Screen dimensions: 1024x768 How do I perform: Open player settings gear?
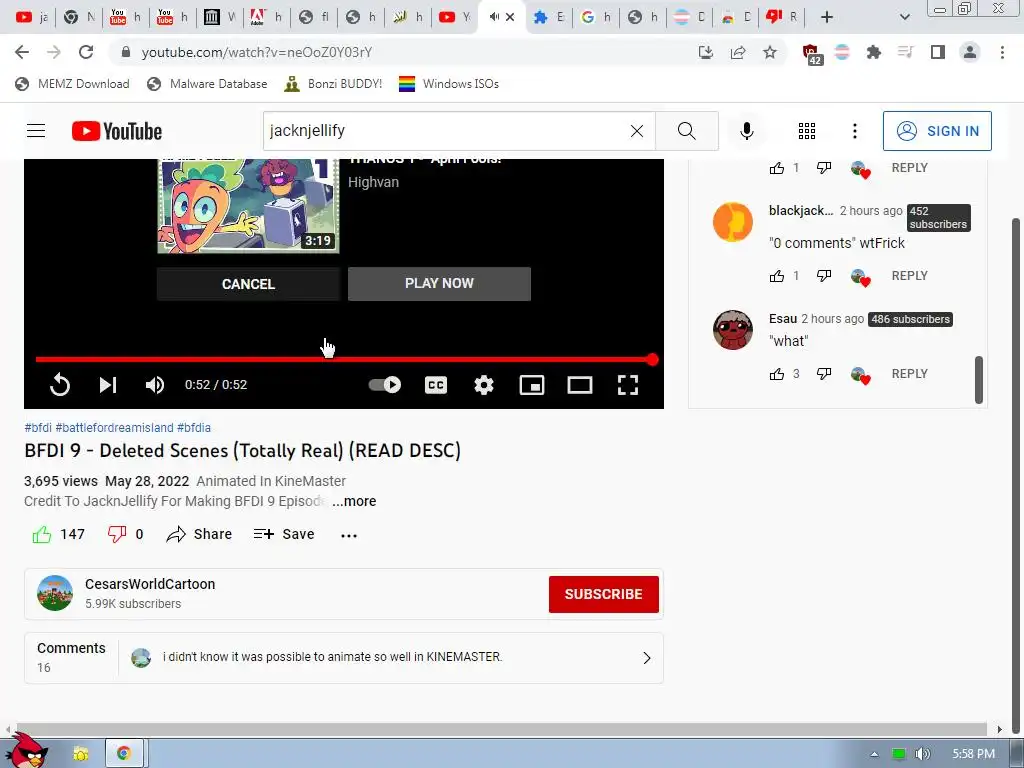(x=484, y=385)
